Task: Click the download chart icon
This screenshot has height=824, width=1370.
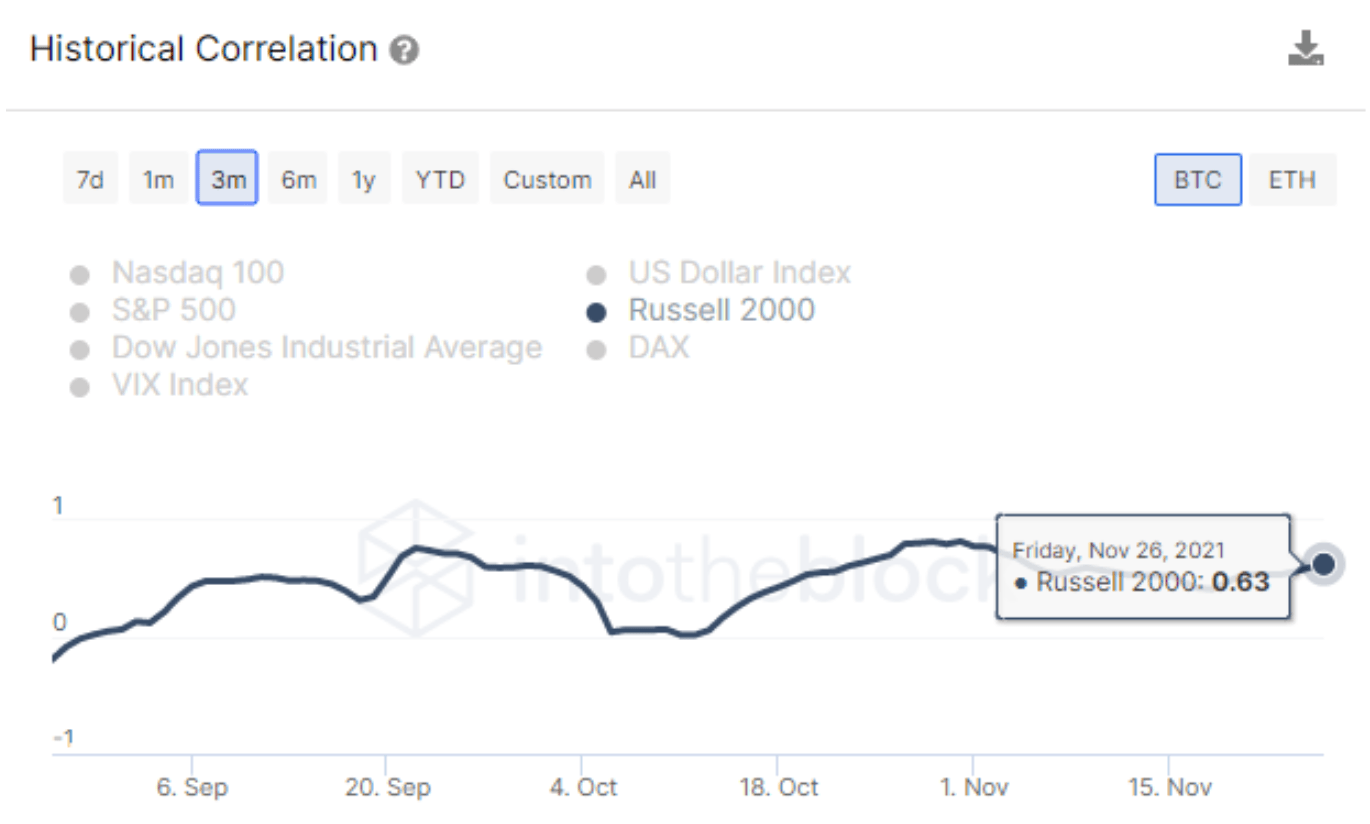Action: (x=1307, y=47)
